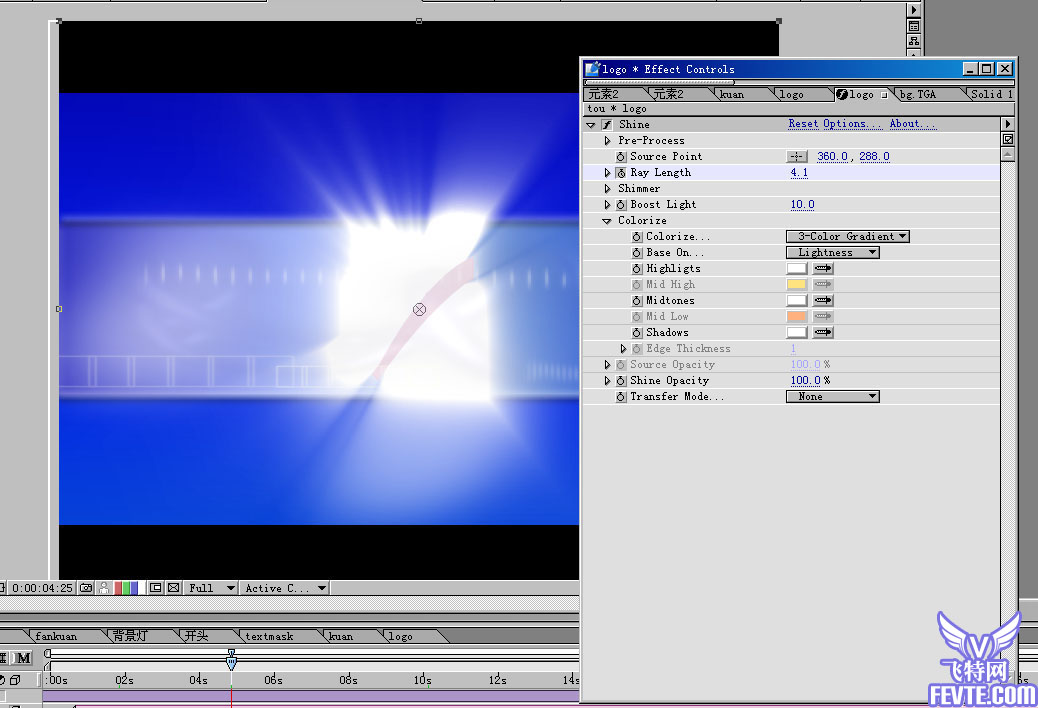Toggle the Transfer Mode stopwatch
This screenshot has width=1038, height=708.
[x=621, y=397]
